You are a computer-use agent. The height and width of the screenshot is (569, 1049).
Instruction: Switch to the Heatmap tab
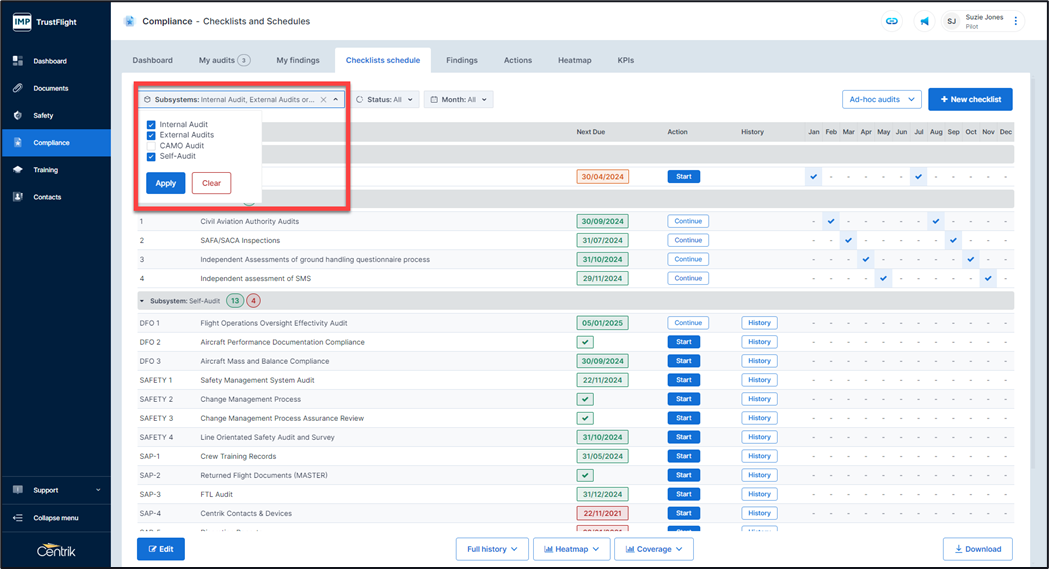click(x=574, y=60)
